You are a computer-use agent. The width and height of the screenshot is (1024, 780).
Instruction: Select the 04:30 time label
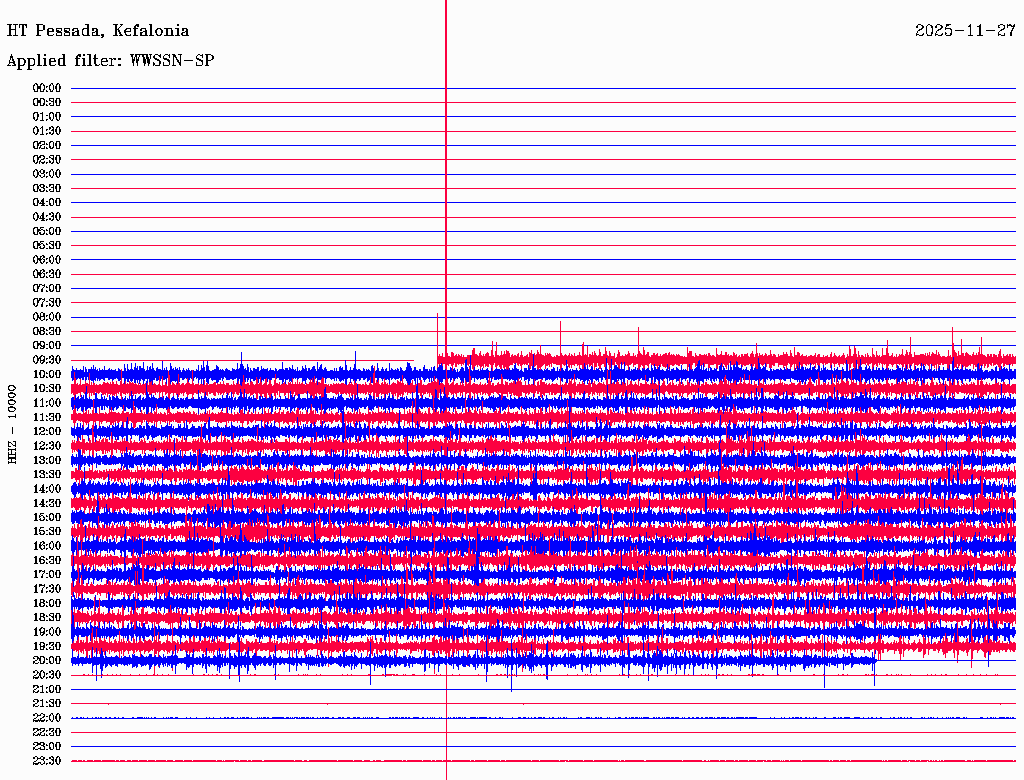coord(47,217)
